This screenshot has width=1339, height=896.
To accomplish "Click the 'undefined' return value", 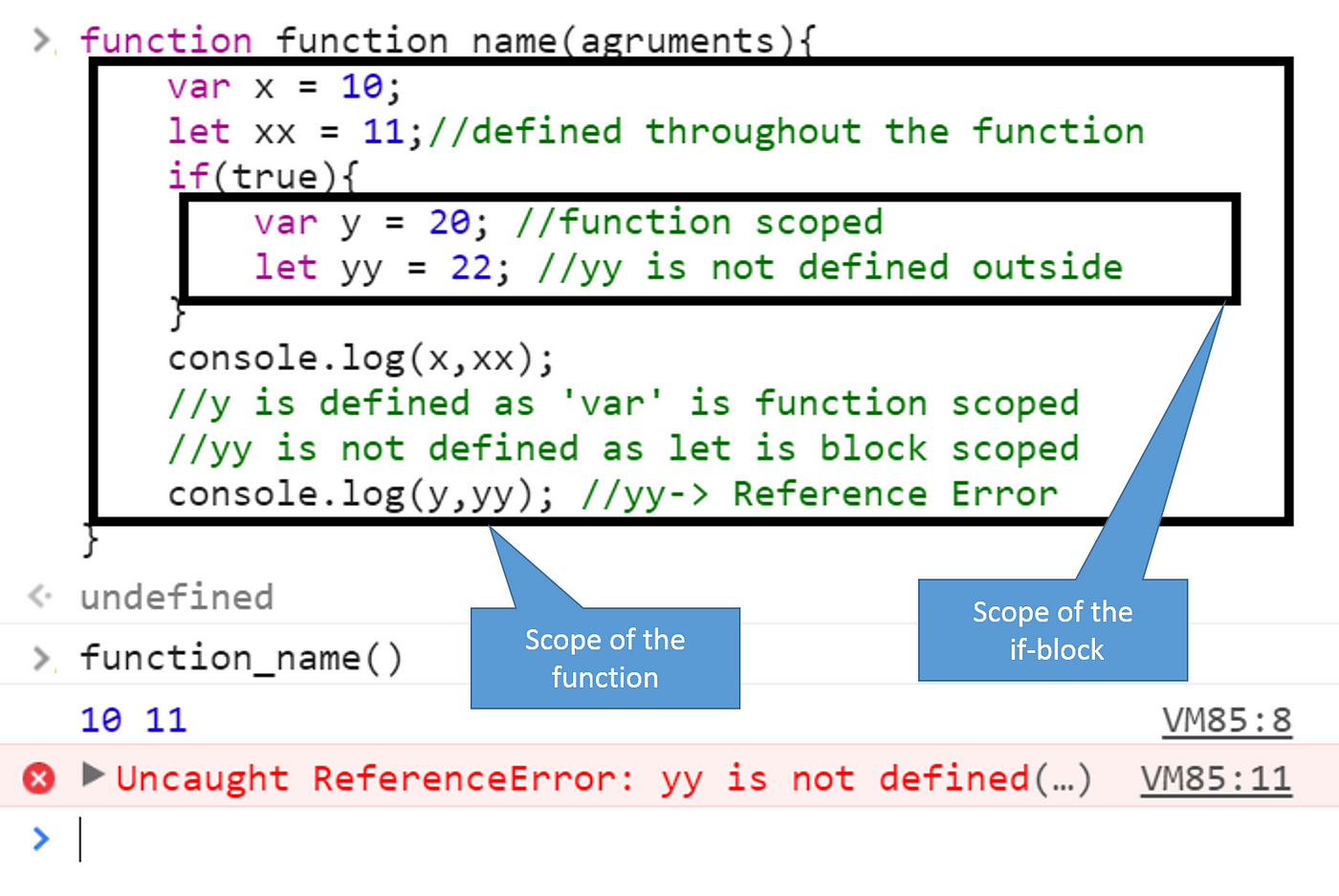I will pos(177,598).
